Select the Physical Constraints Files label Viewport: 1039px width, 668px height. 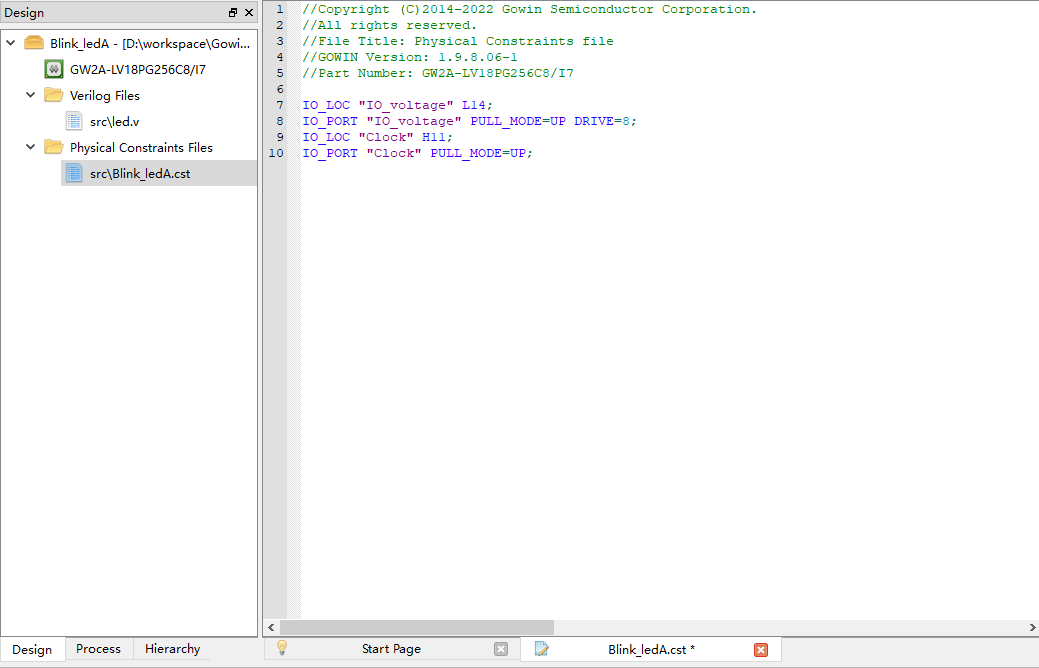tap(141, 148)
